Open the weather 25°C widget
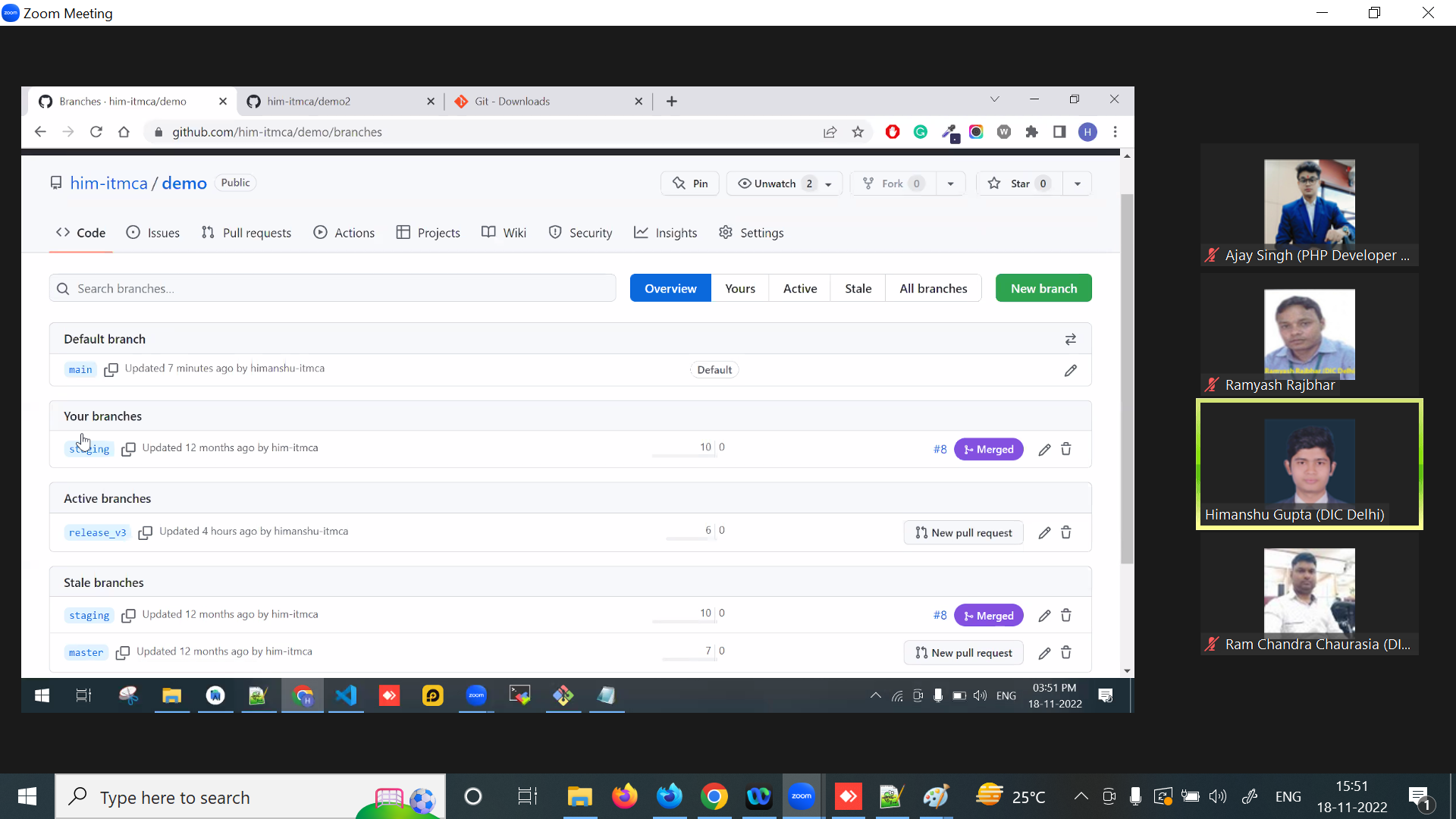 pos(1011,796)
